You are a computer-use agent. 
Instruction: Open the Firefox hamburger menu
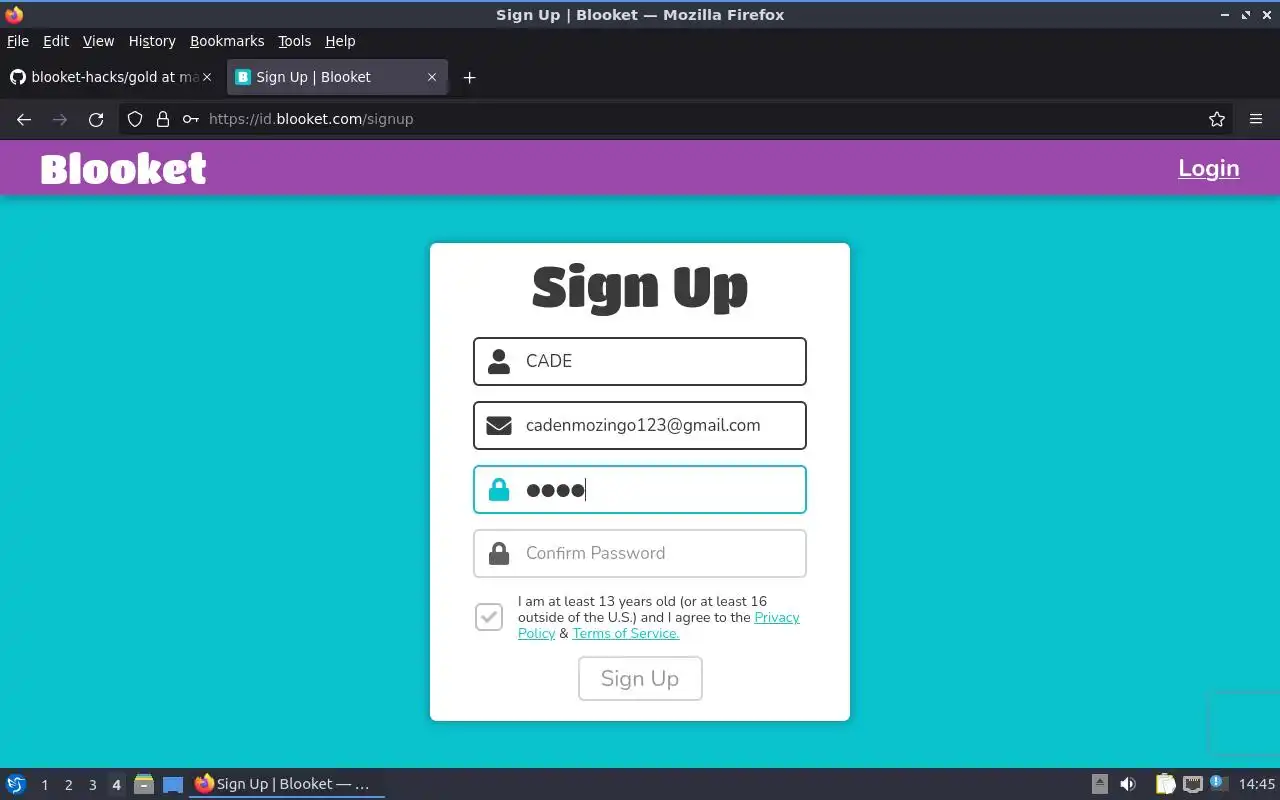point(1256,119)
